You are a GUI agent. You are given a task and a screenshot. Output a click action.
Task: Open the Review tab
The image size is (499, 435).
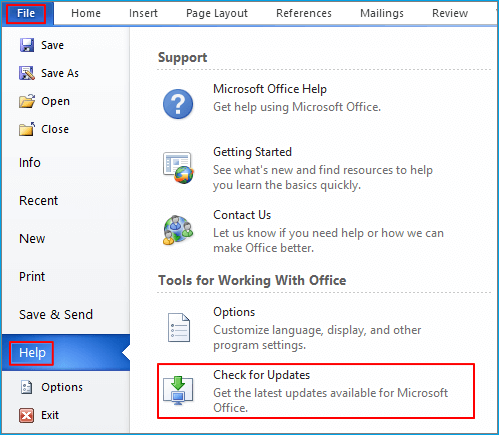450,13
